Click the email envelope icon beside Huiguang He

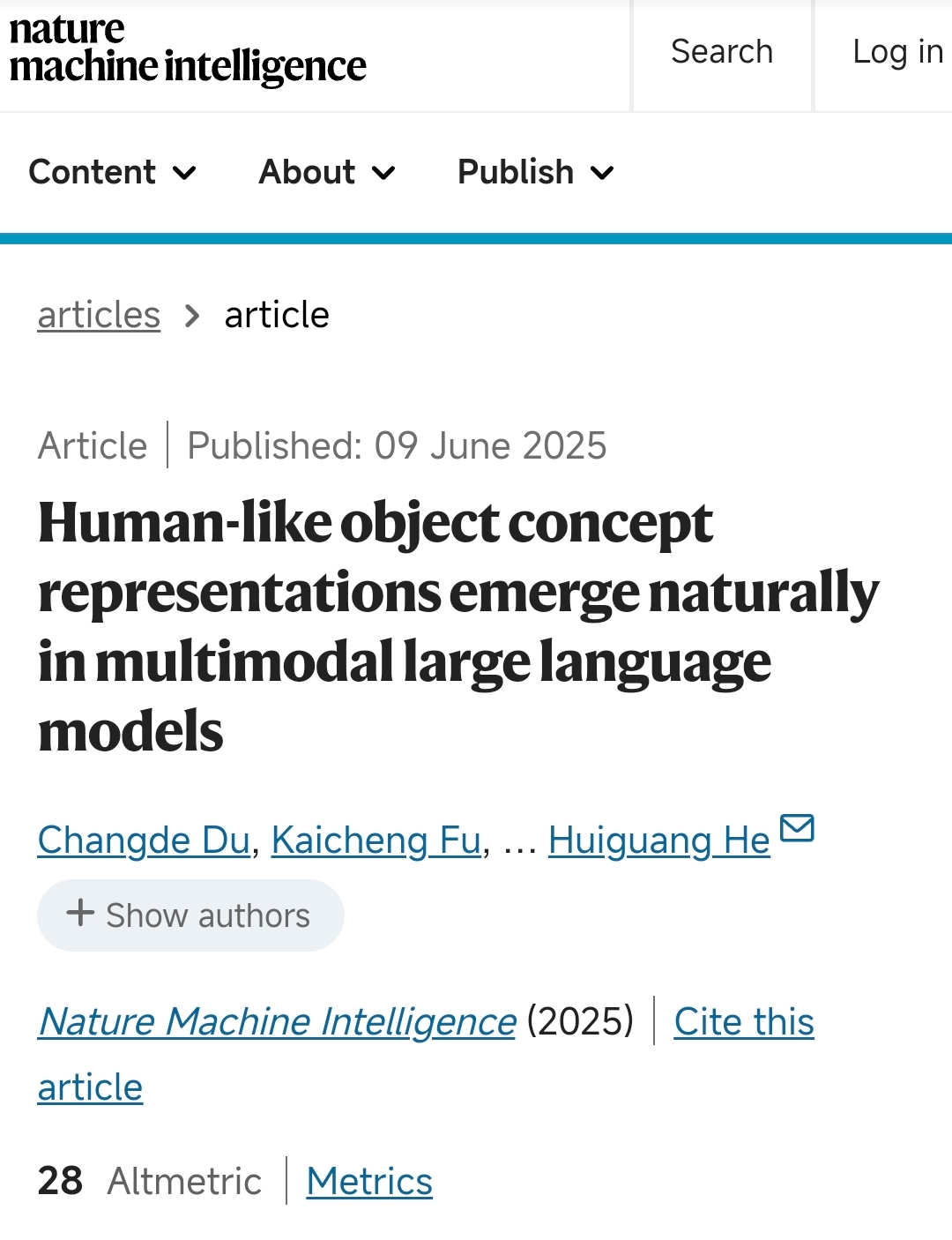click(x=798, y=829)
